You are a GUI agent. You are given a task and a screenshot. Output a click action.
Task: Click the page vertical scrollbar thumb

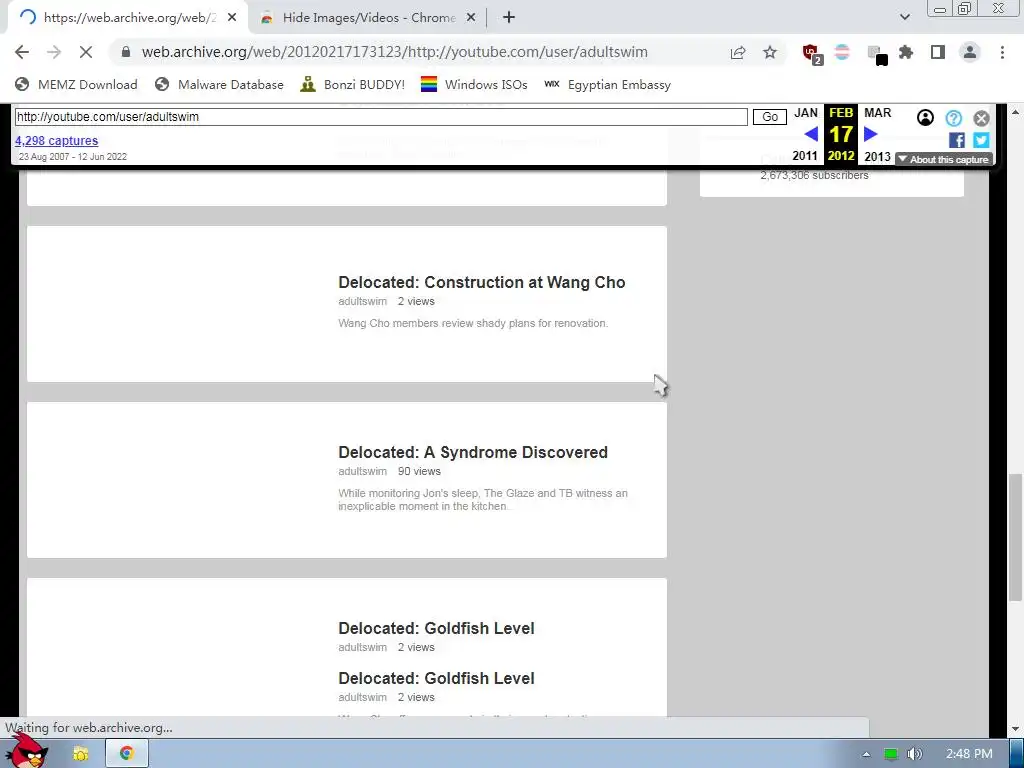pyautogui.click(x=1016, y=537)
